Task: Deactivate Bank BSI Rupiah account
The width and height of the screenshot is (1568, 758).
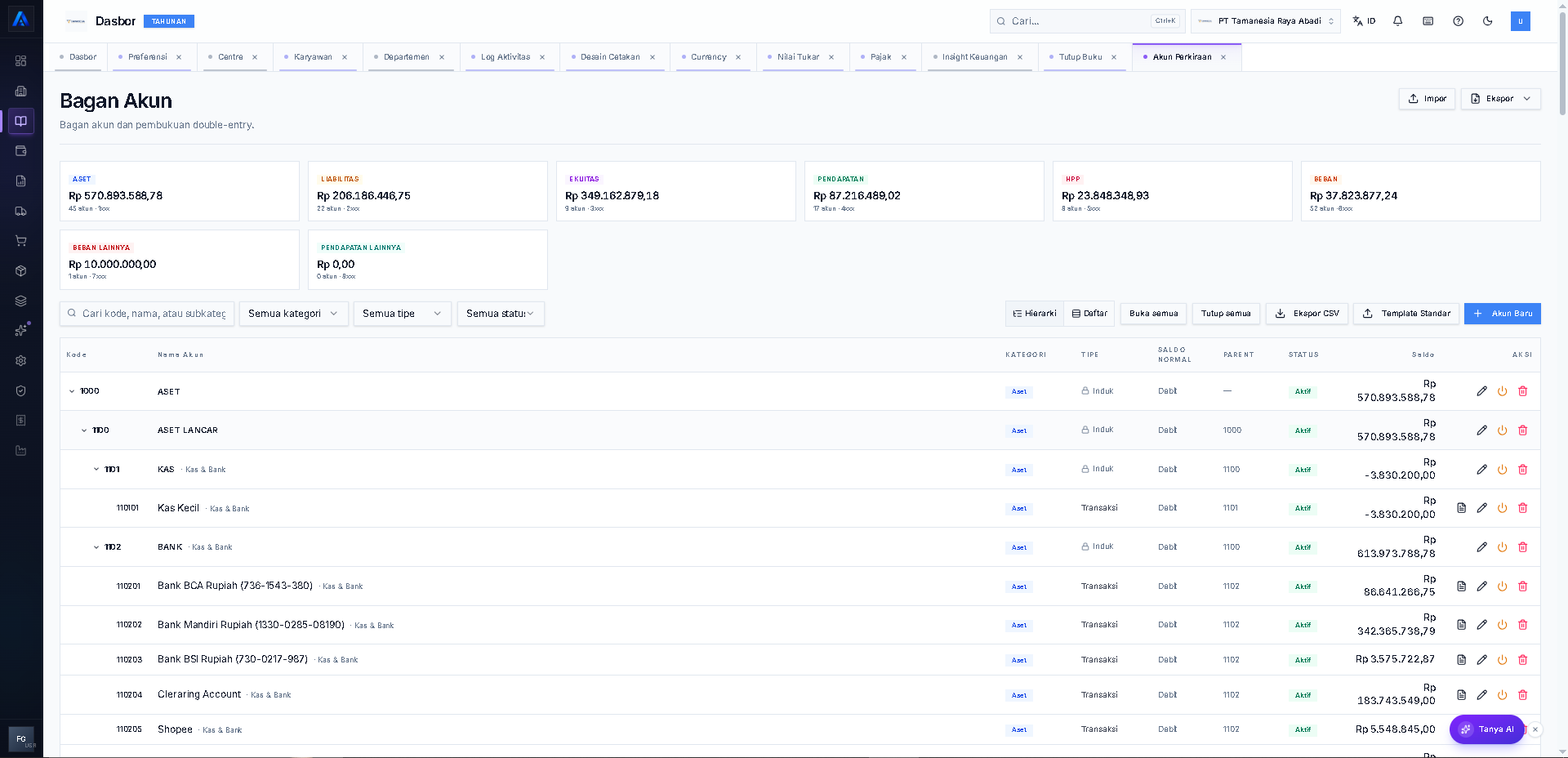Action: pos(1502,660)
